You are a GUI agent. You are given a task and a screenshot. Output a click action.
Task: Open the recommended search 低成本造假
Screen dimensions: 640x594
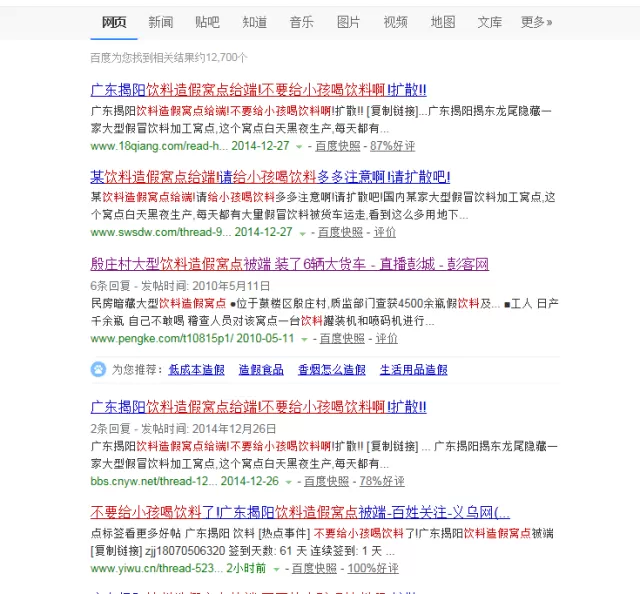point(197,370)
